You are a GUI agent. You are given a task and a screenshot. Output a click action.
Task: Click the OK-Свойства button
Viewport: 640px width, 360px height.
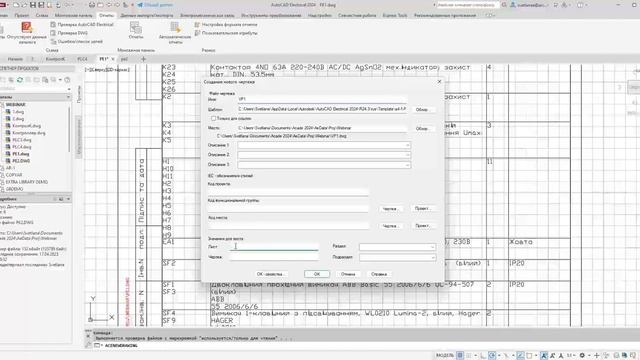point(270,274)
